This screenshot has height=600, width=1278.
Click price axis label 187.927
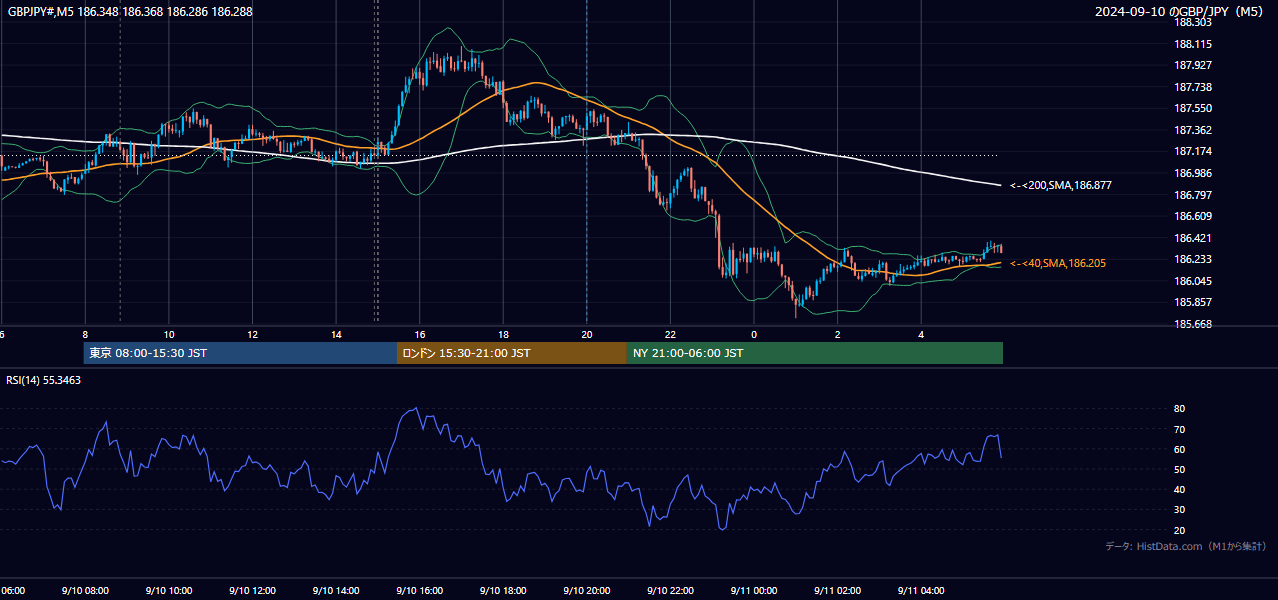click(1192, 66)
